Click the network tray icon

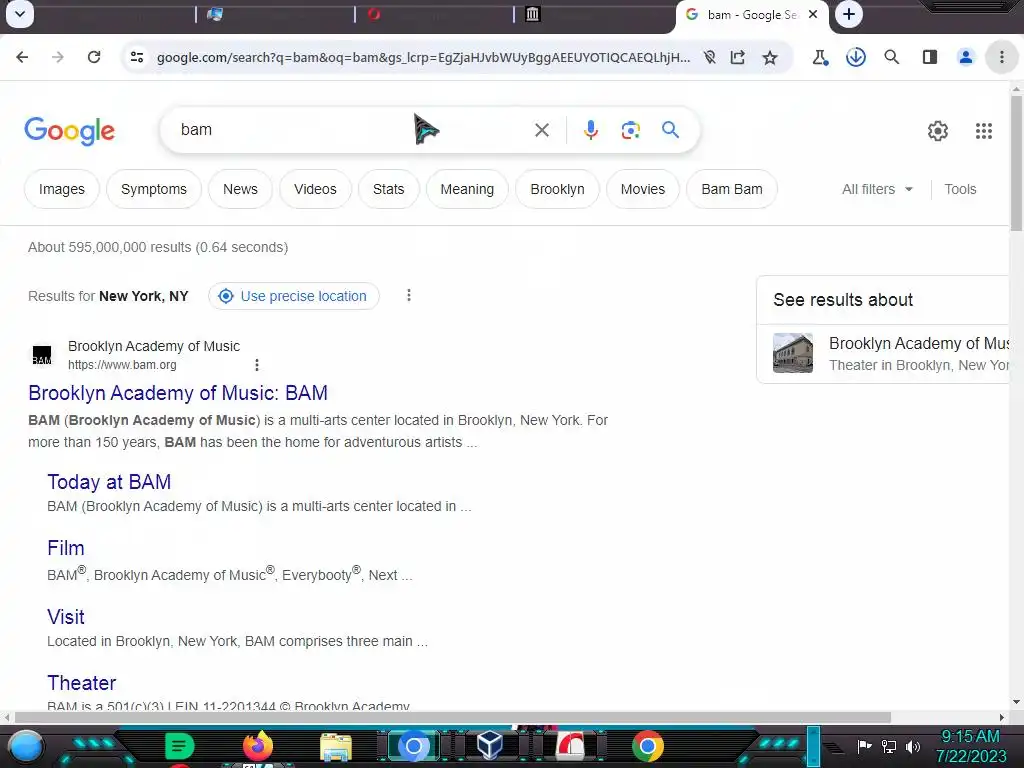coord(889,746)
